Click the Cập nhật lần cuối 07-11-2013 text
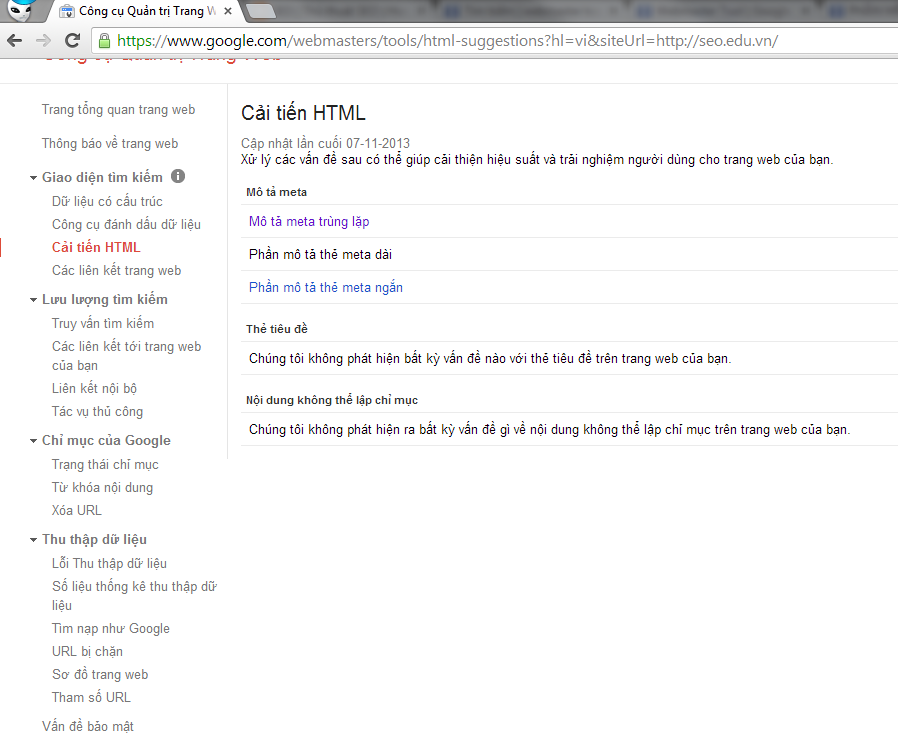Screen dimensions: 898x736 (325, 143)
